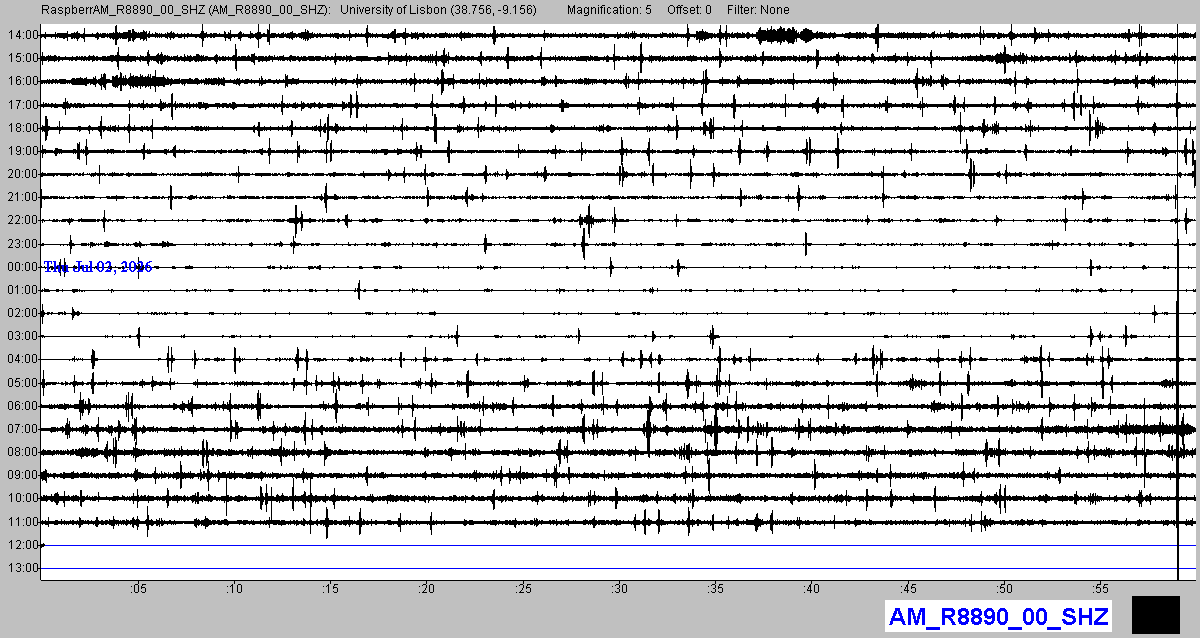Click the blue date label on 00:00 trace
1200x638 pixels.
97,267
